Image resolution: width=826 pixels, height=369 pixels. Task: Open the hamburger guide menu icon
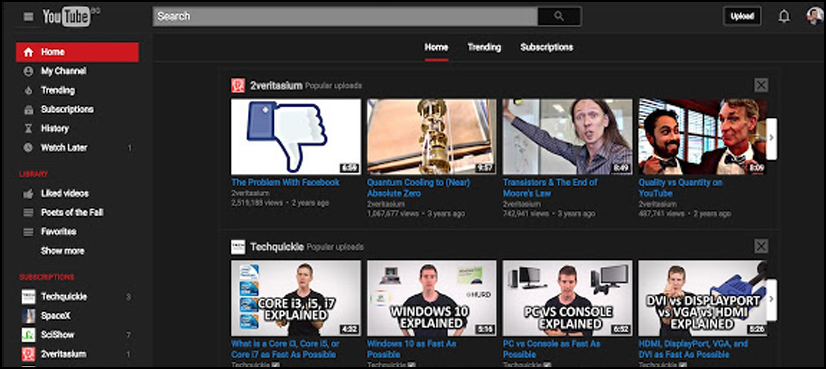pyautogui.click(x=28, y=17)
